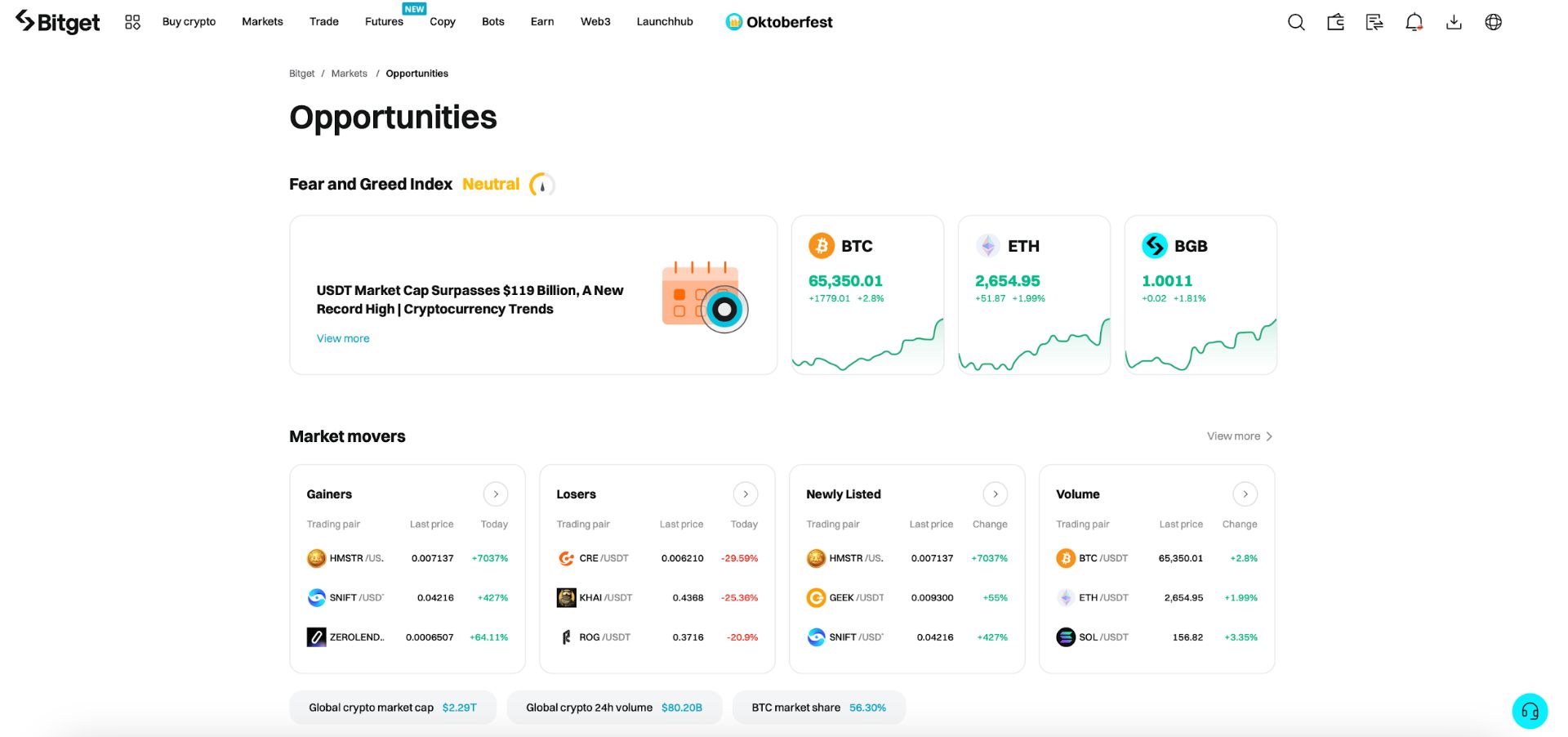Select KHAI/USDT pair in Losers
1568x737 pixels.
click(x=606, y=597)
